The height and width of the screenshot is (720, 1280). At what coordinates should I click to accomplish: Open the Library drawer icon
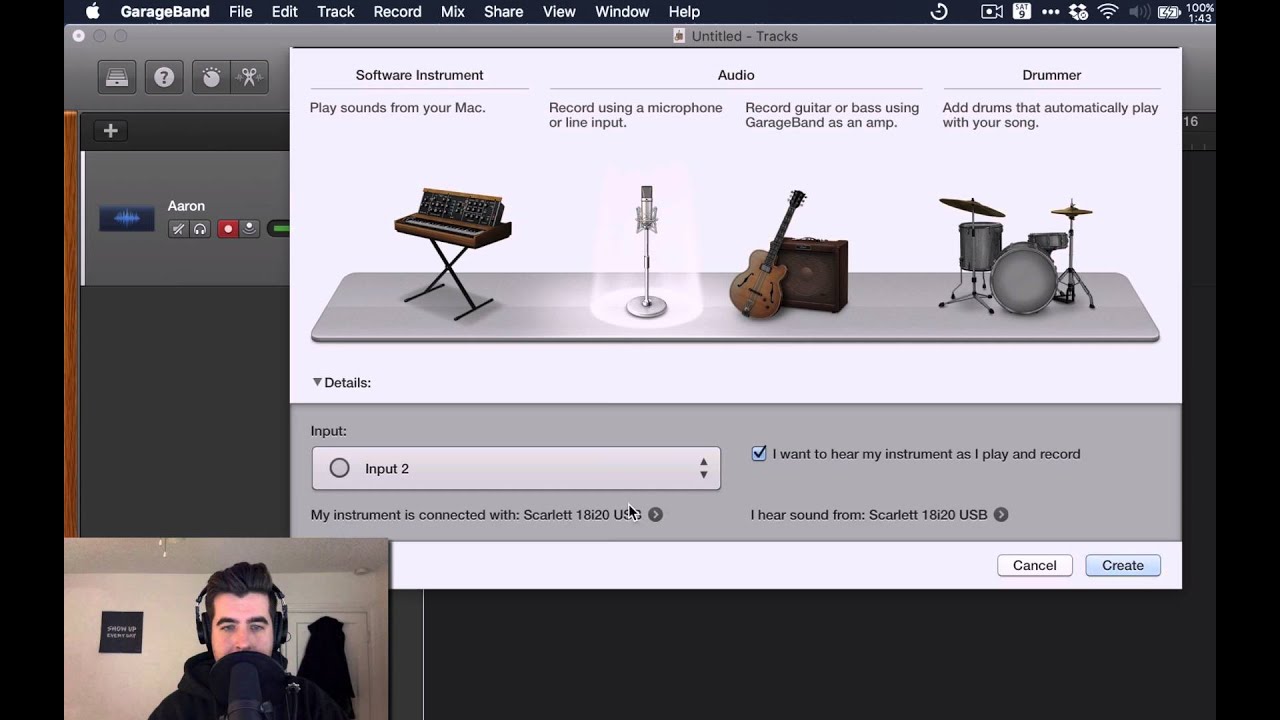(x=117, y=77)
